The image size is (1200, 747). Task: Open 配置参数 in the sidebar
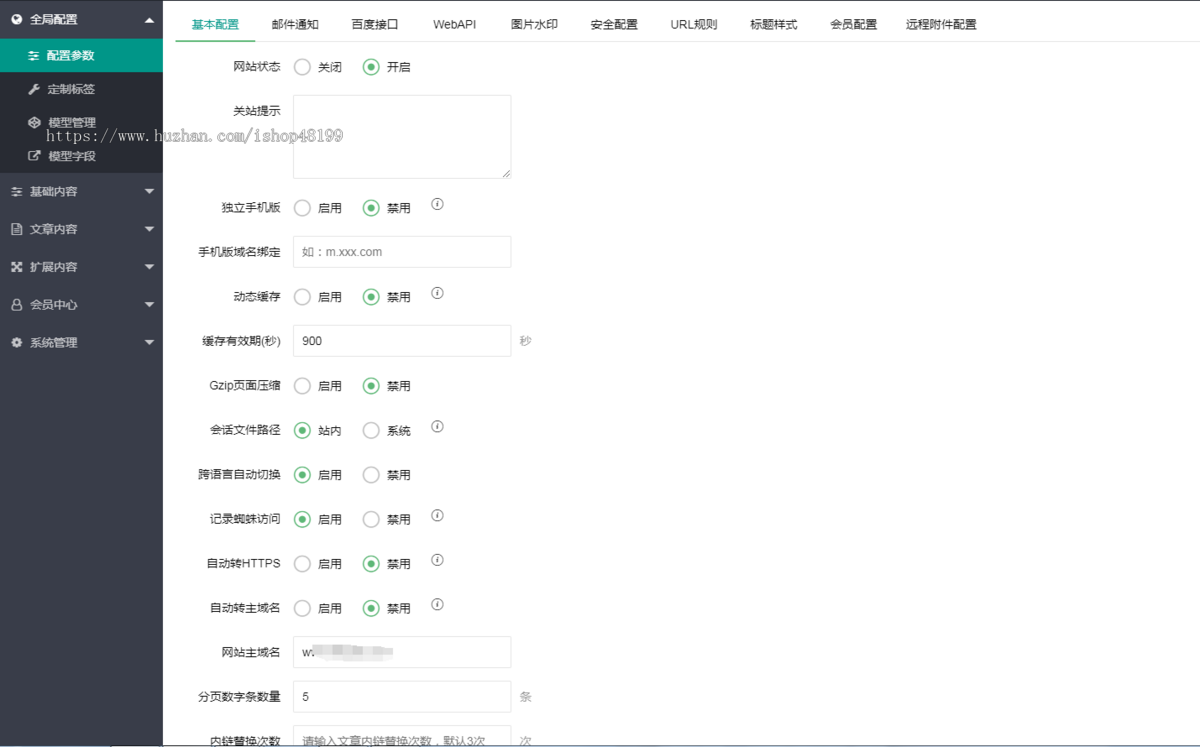click(81, 56)
